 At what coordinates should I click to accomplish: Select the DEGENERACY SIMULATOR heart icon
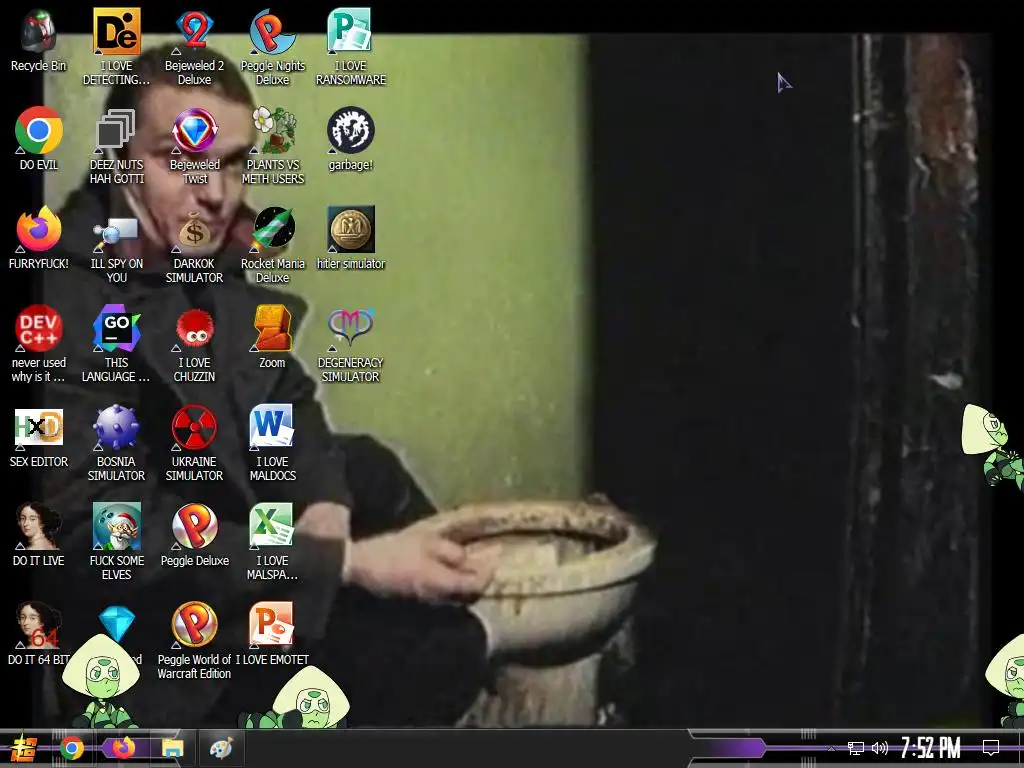coord(351,344)
